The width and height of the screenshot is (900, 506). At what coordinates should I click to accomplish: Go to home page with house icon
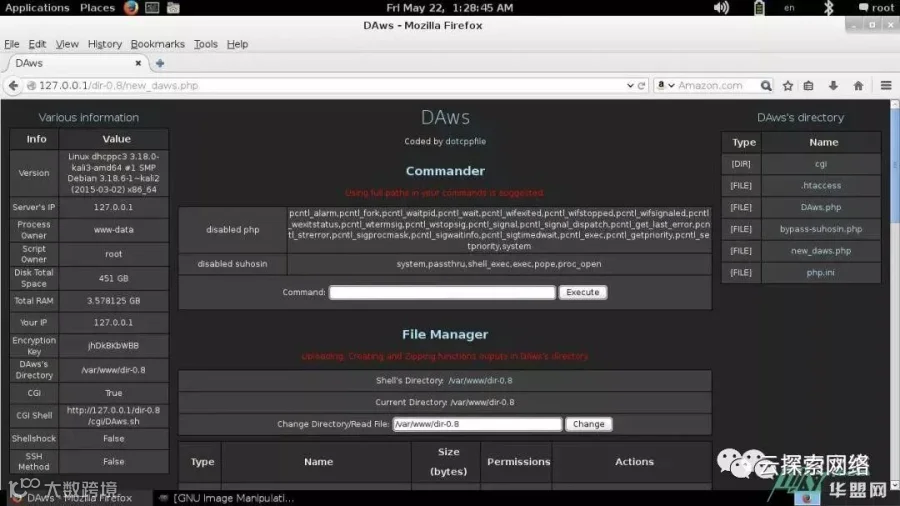(858, 85)
